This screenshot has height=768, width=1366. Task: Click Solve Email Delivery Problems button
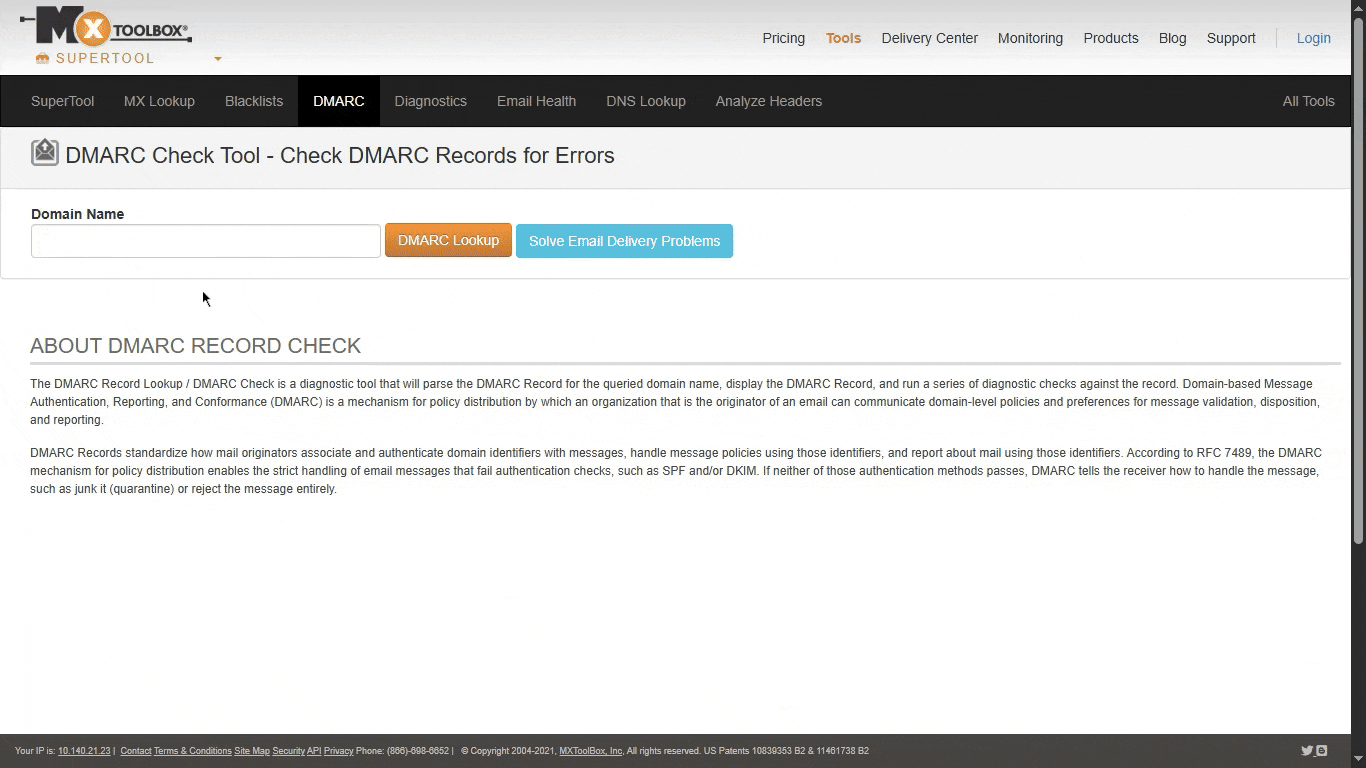pyautogui.click(x=624, y=241)
